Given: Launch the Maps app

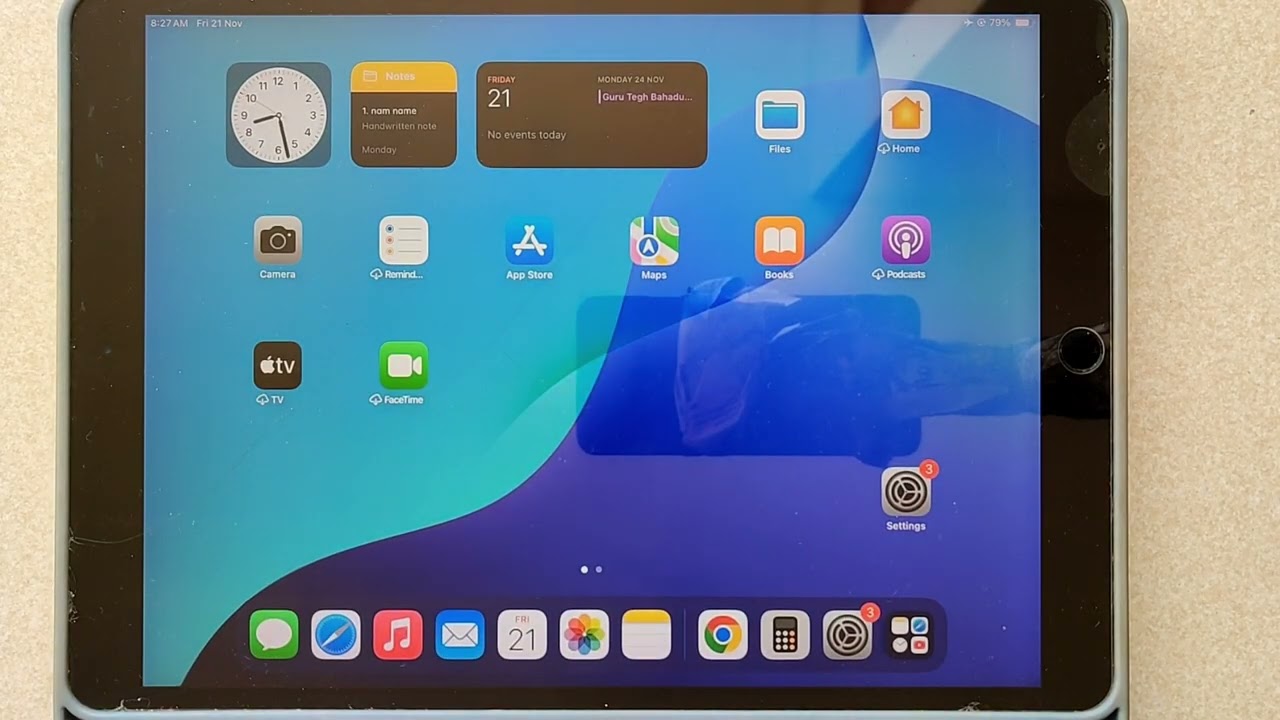Looking at the screenshot, I should pyautogui.click(x=654, y=240).
